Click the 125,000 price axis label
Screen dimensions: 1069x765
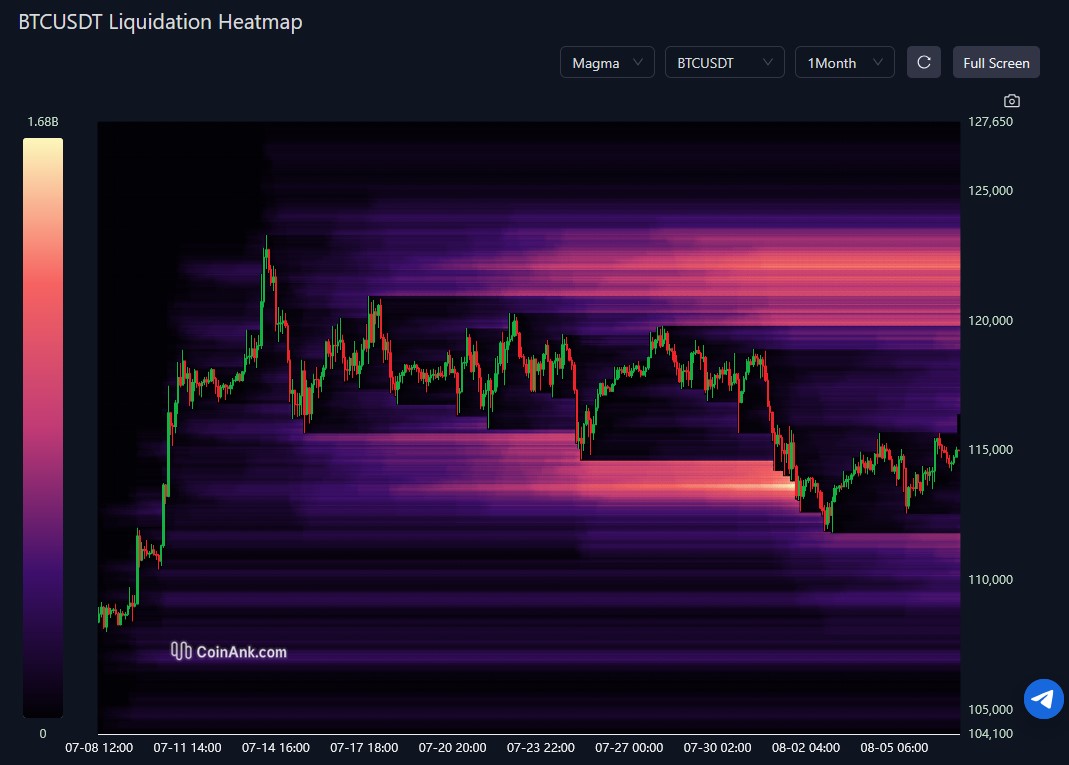(x=991, y=190)
